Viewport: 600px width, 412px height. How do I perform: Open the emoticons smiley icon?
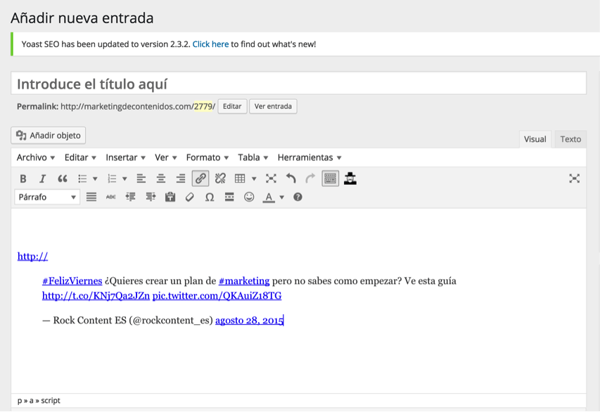click(x=249, y=198)
